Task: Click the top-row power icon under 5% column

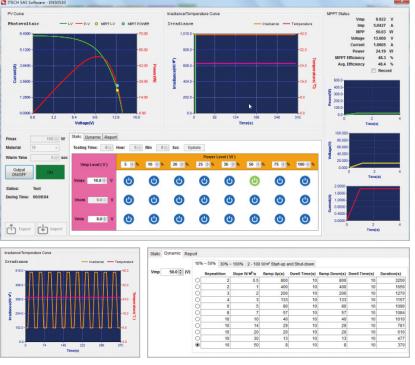Action: point(129,181)
